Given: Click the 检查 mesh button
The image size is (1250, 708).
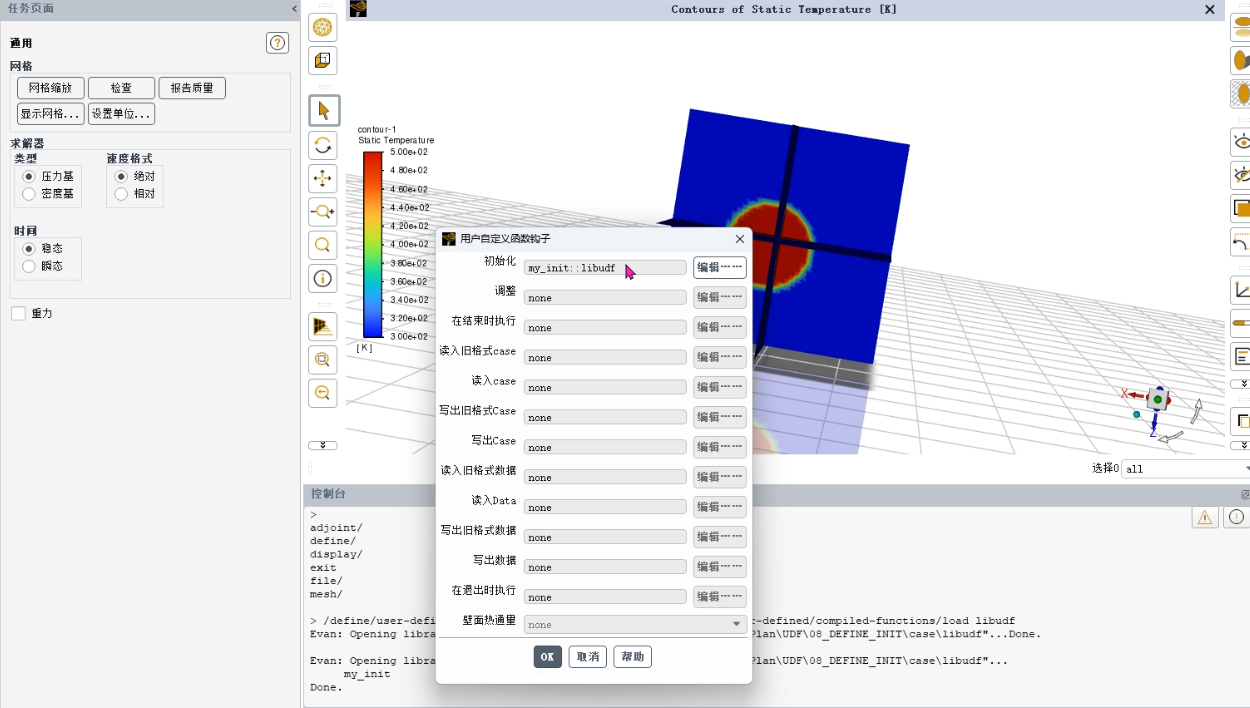Looking at the screenshot, I should (121, 88).
